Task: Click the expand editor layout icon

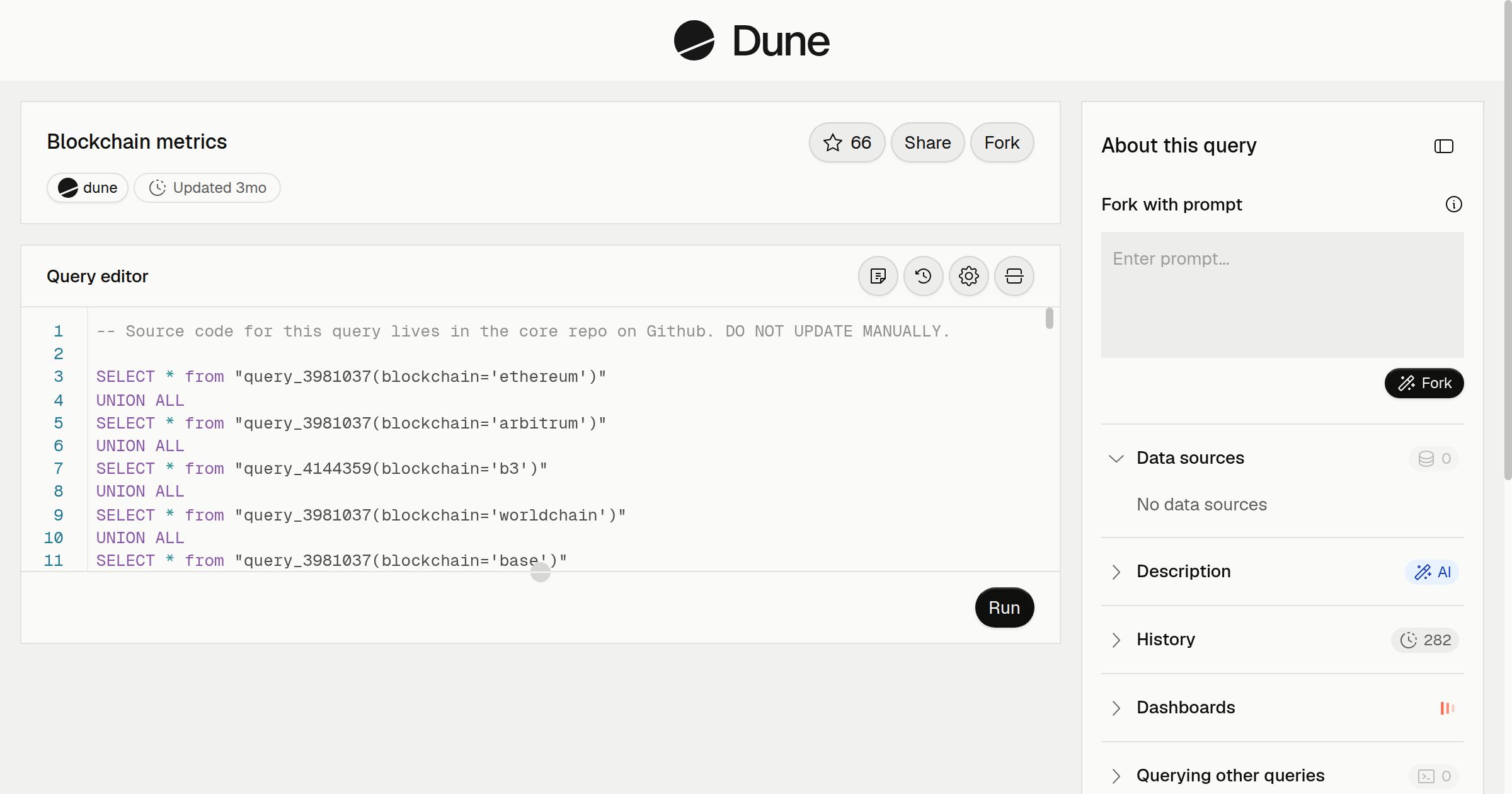Action: pos(1014,276)
